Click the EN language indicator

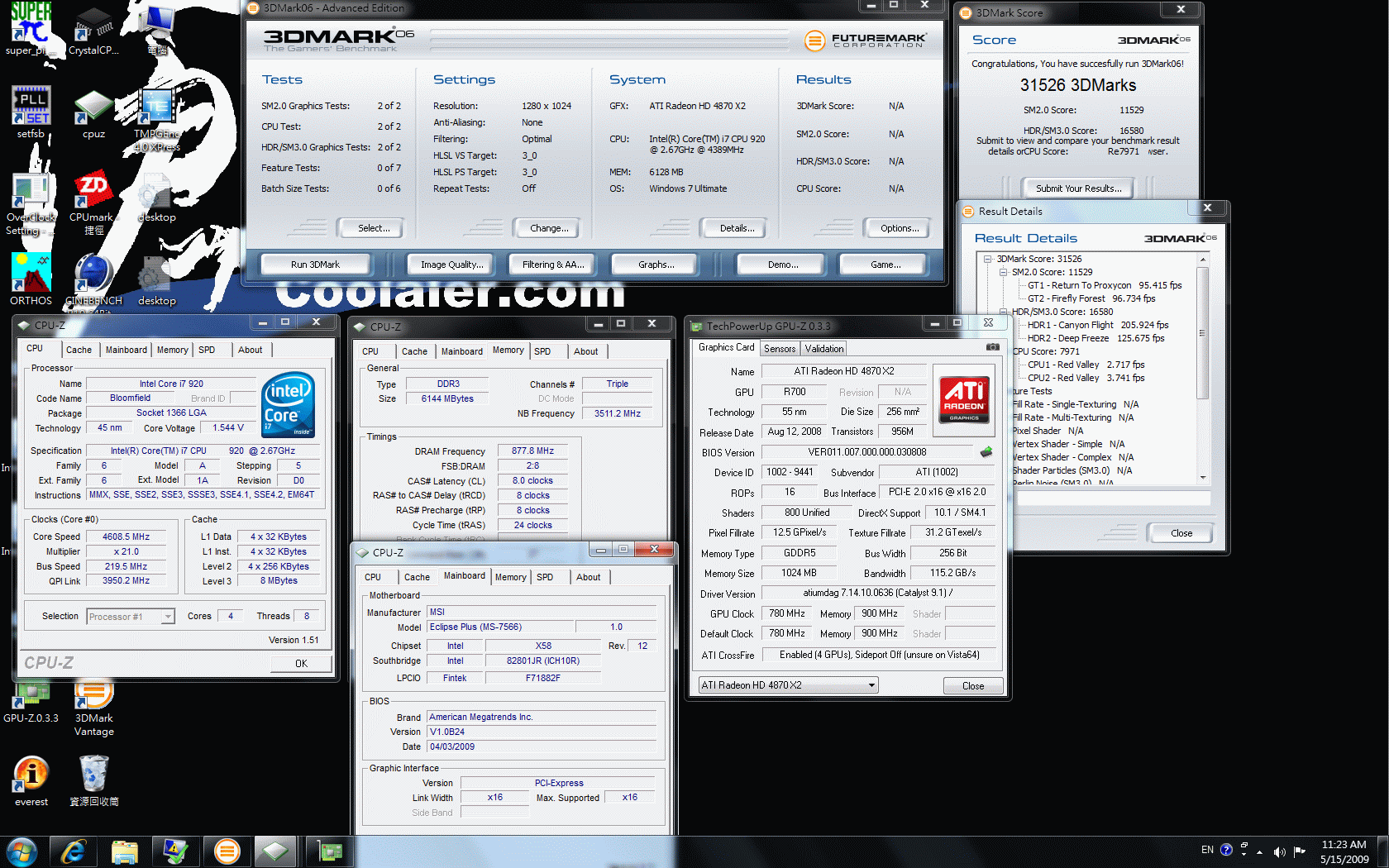[x=1207, y=850]
